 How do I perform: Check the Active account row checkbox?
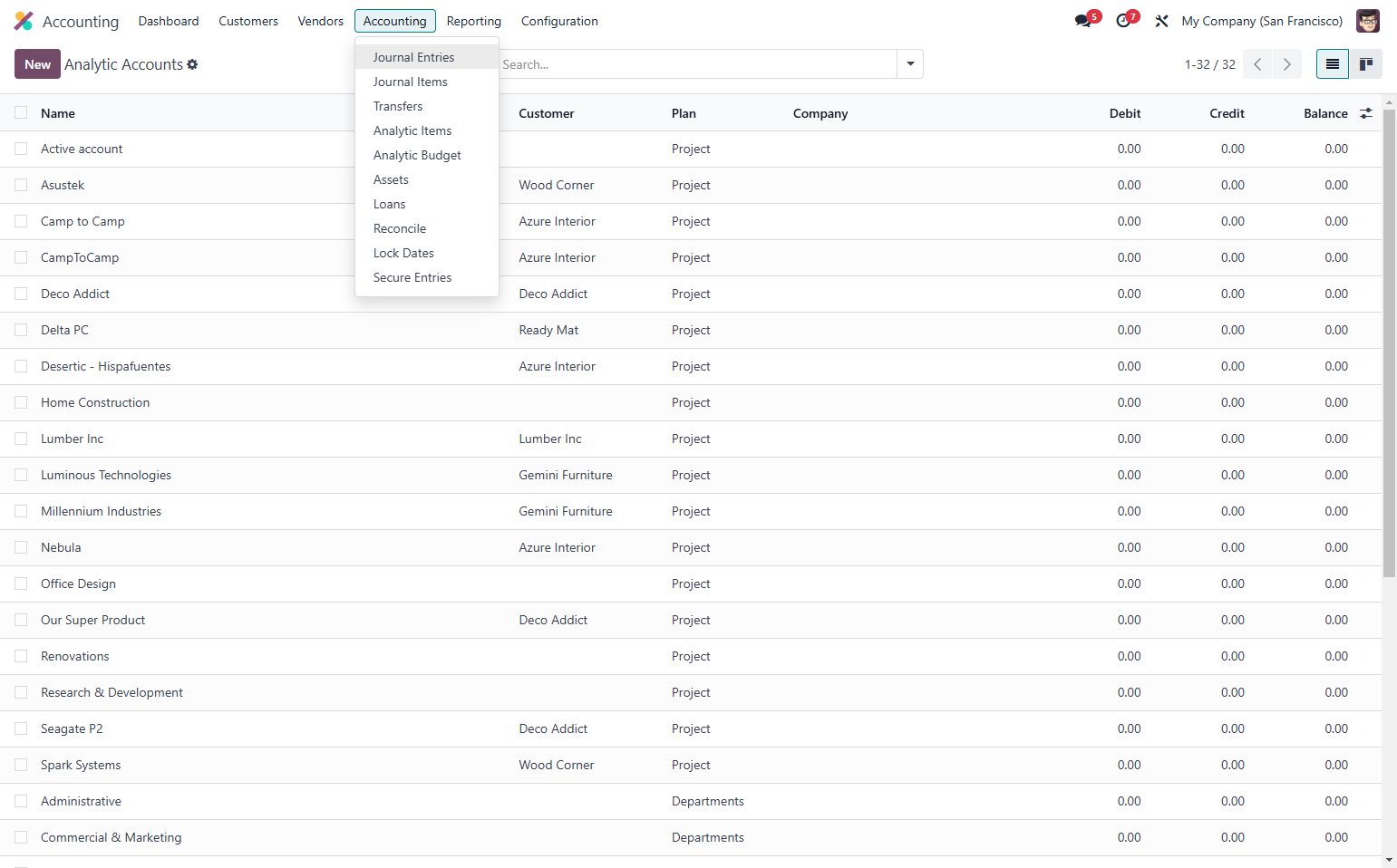tap(21, 149)
